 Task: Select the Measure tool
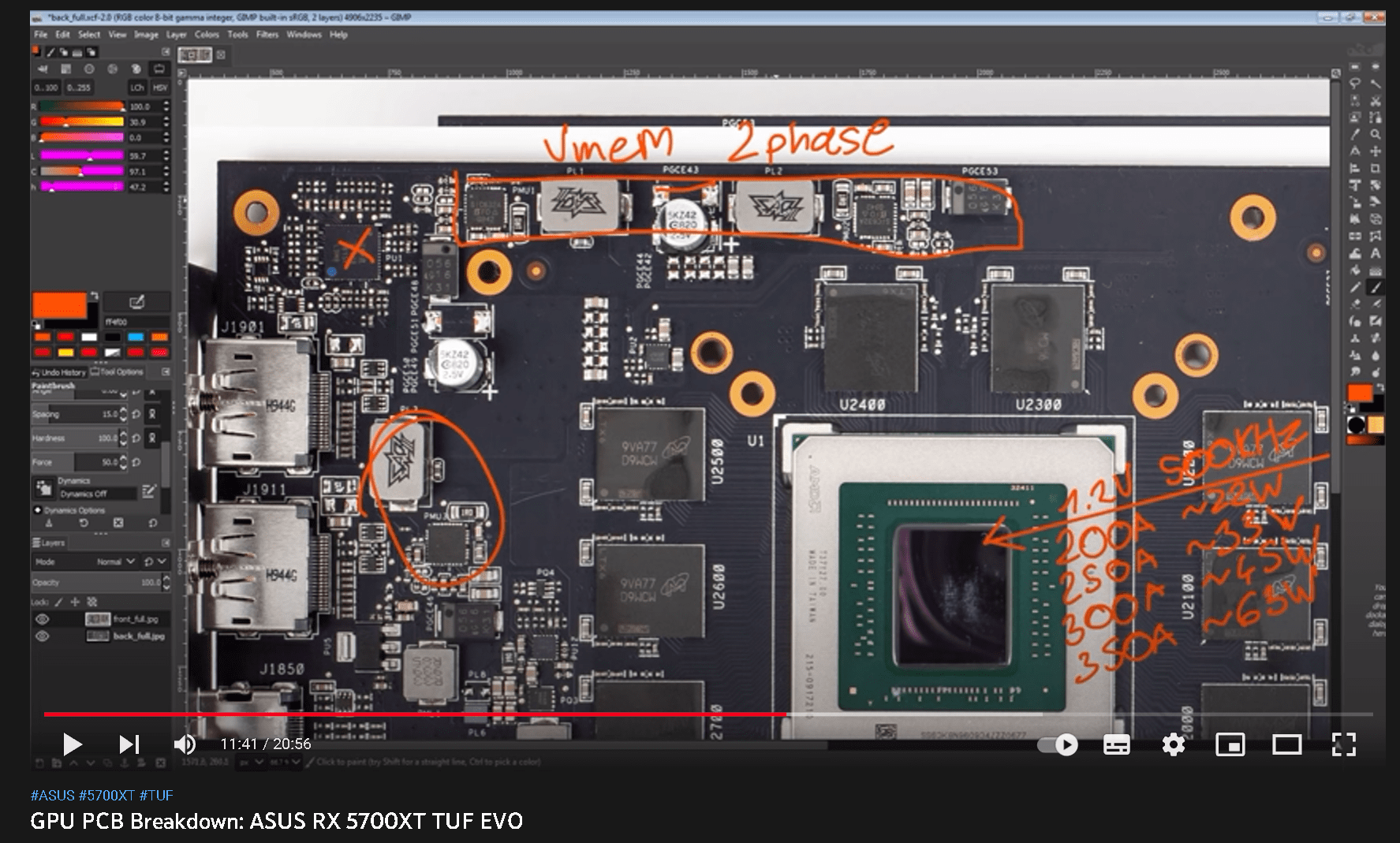pyautogui.click(x=1354, y=151)
